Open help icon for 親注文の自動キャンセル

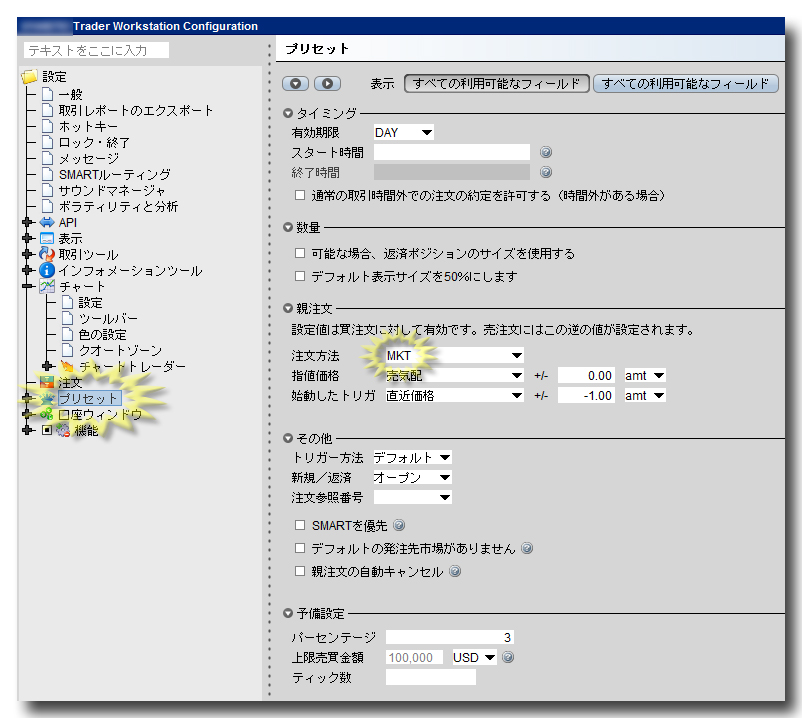tap(455, 571)
